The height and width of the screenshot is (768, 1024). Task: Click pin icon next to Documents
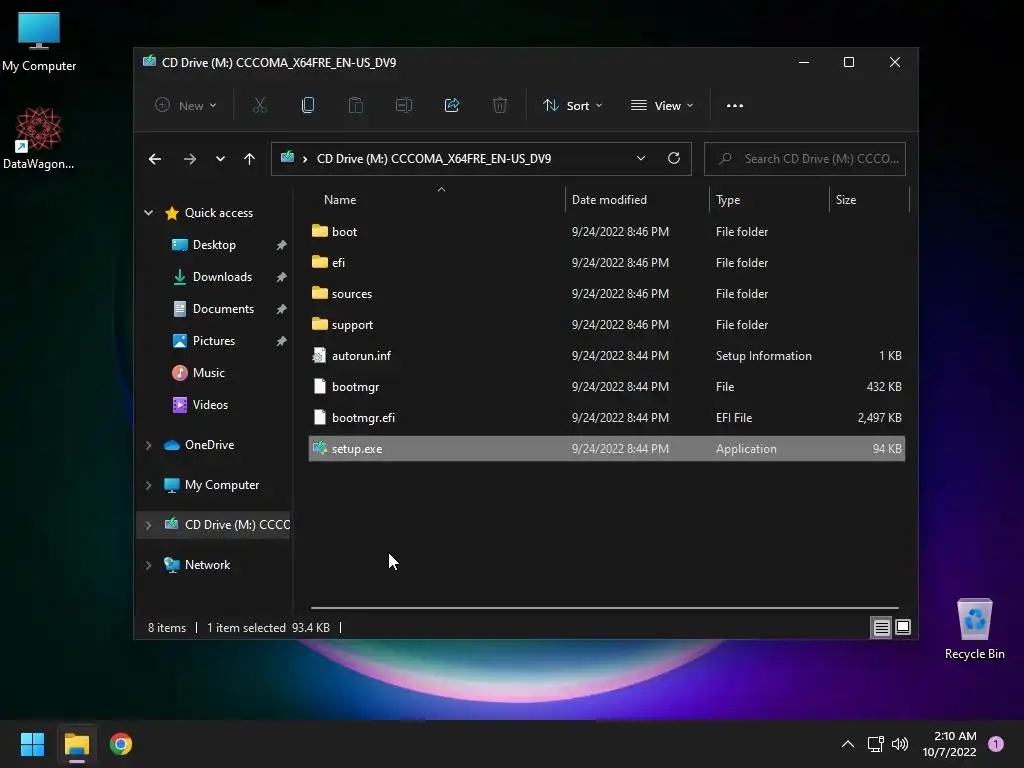[281, 309]
